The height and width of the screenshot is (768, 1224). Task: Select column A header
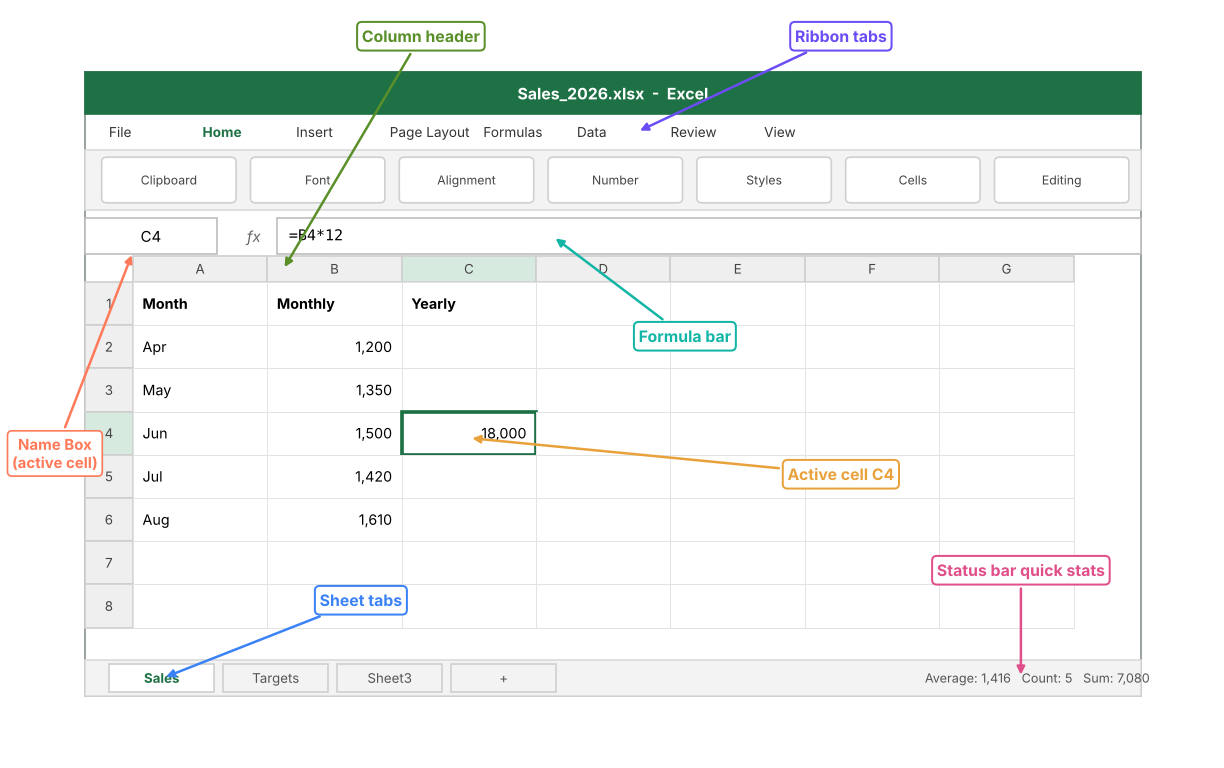click(x=200, y=269)
